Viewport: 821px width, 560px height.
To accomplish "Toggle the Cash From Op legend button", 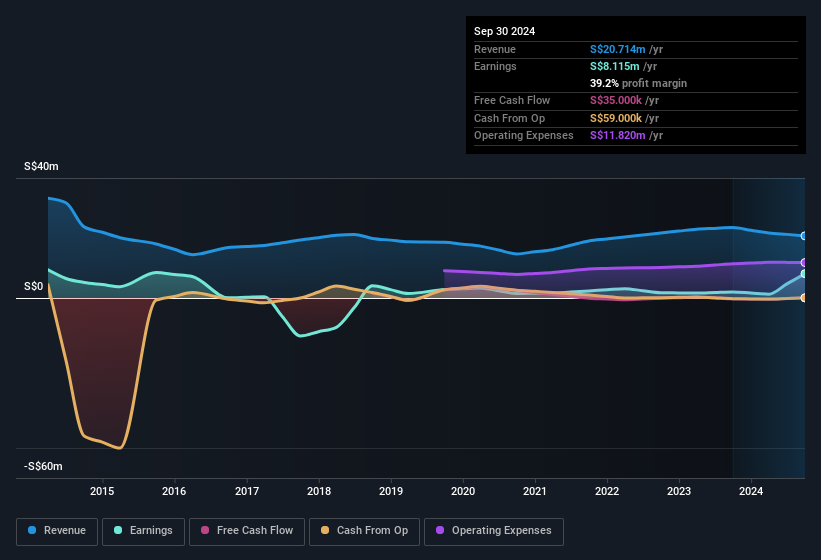I will (x=364, y=531).
